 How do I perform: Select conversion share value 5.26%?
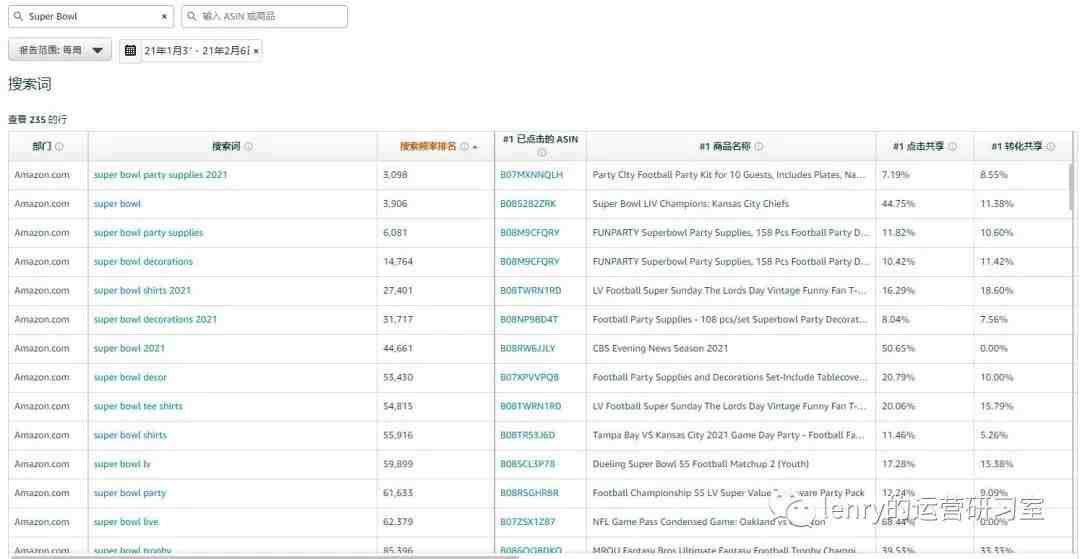994,435
